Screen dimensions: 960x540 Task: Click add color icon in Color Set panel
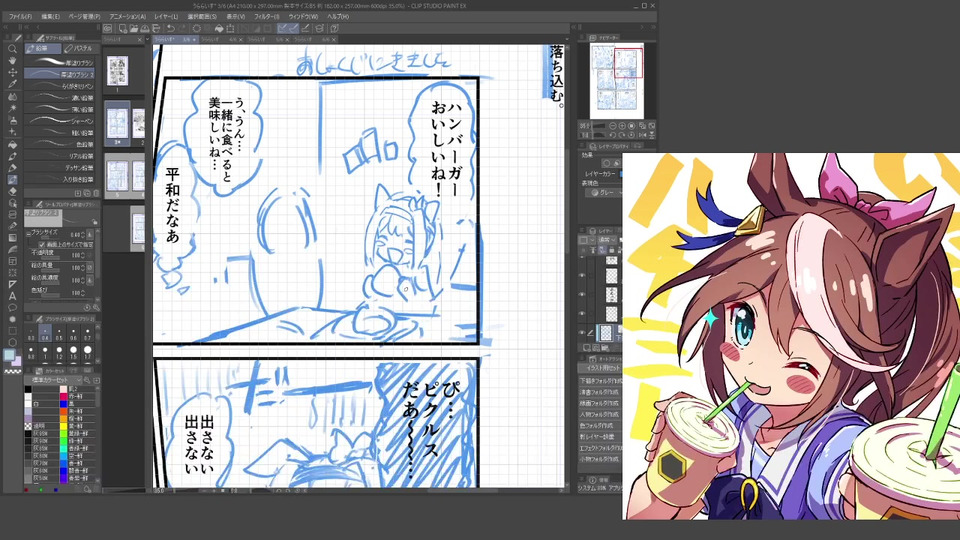96,380
